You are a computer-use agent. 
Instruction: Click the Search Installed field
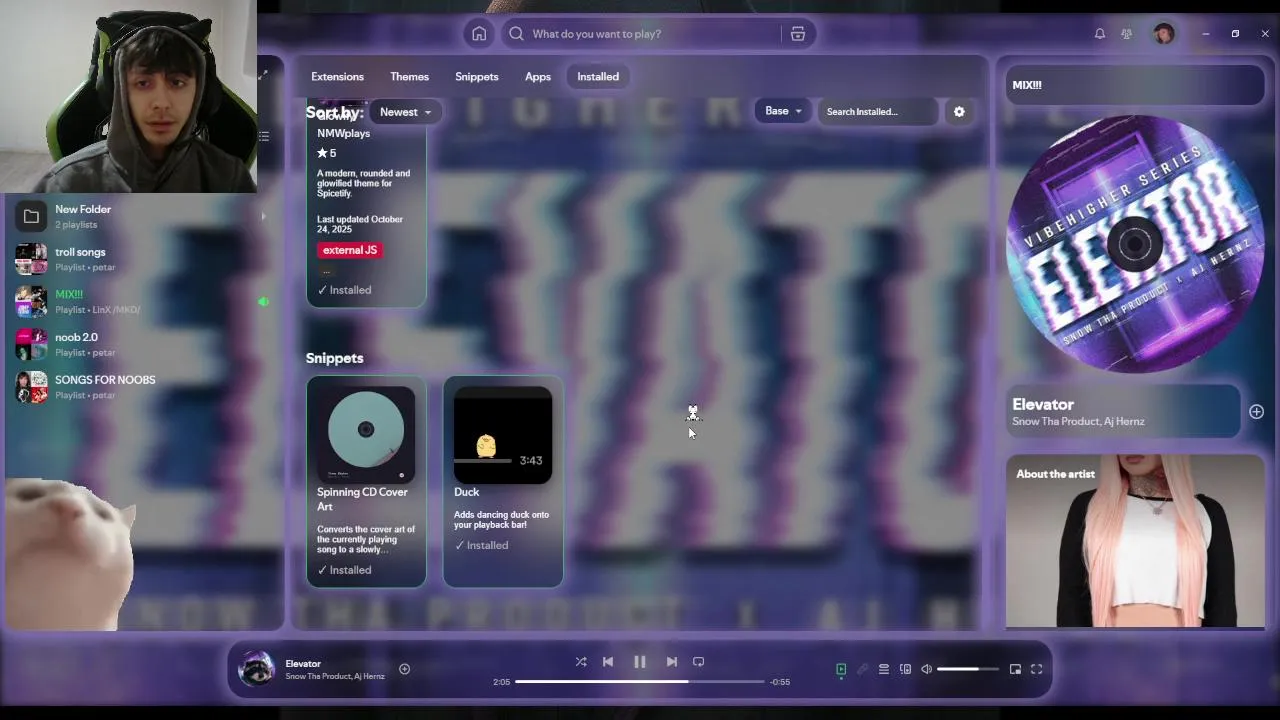pos(878,112)
